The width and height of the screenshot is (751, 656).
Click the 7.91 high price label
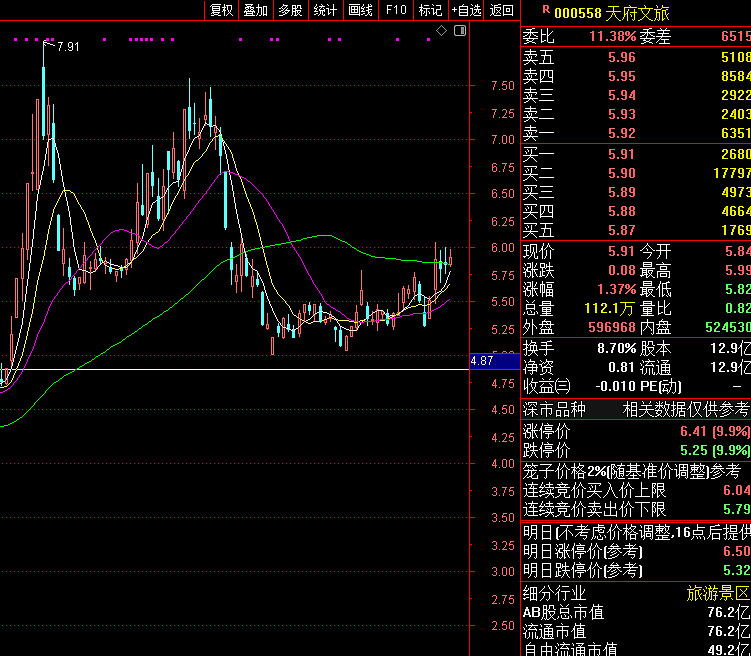(68, 47)
